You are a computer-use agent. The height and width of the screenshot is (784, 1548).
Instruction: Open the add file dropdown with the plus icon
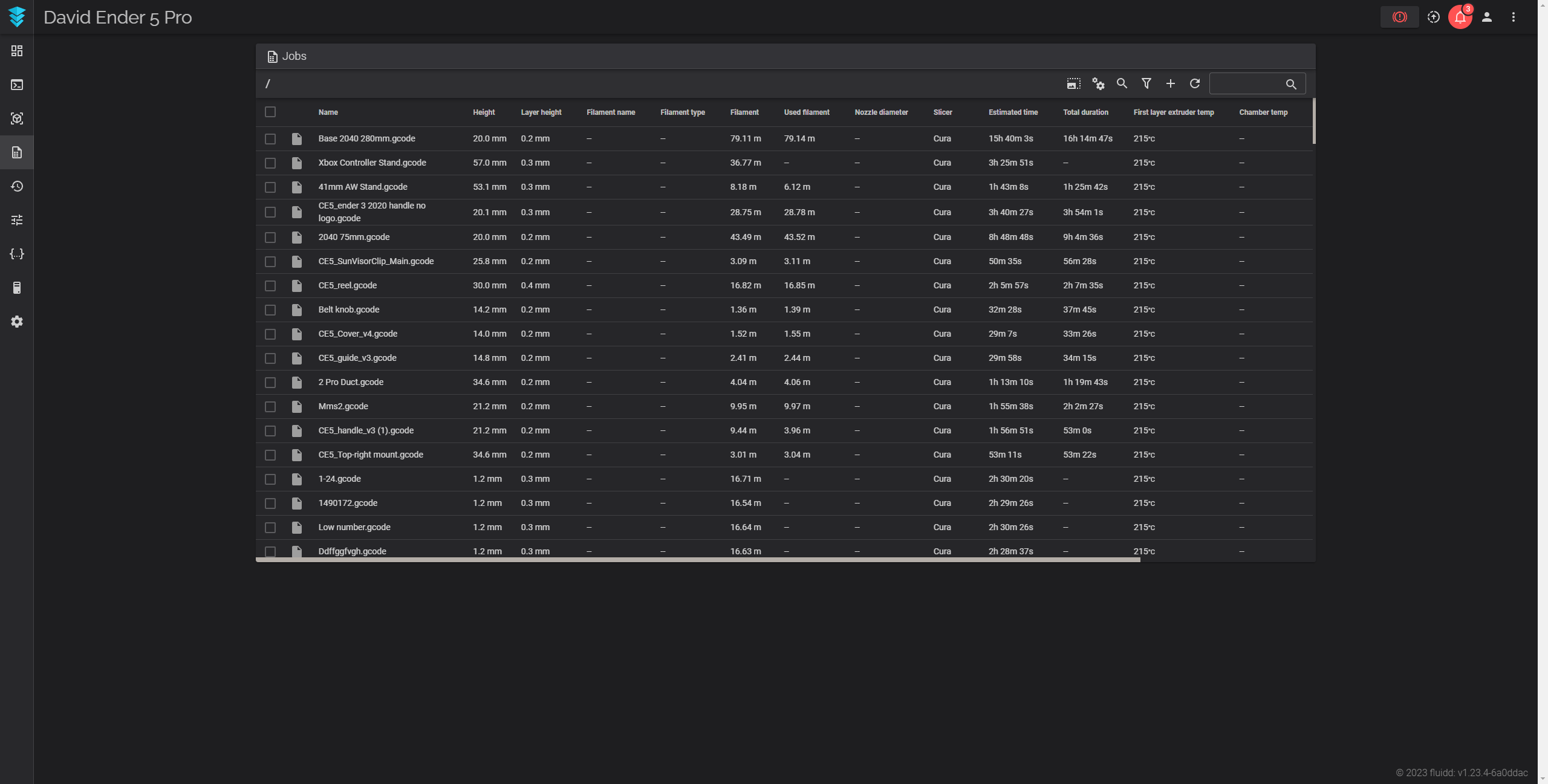[1170, 83]
